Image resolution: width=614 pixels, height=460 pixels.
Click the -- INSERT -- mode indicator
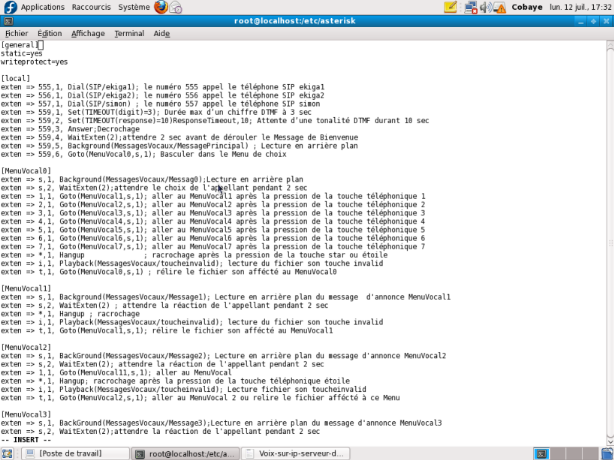tap(26, 440)
